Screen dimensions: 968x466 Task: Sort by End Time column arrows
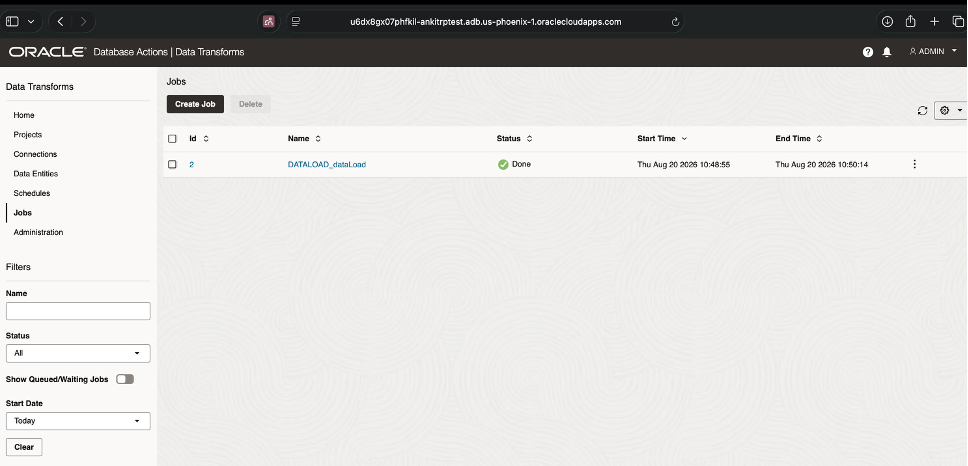coord(819,139)
